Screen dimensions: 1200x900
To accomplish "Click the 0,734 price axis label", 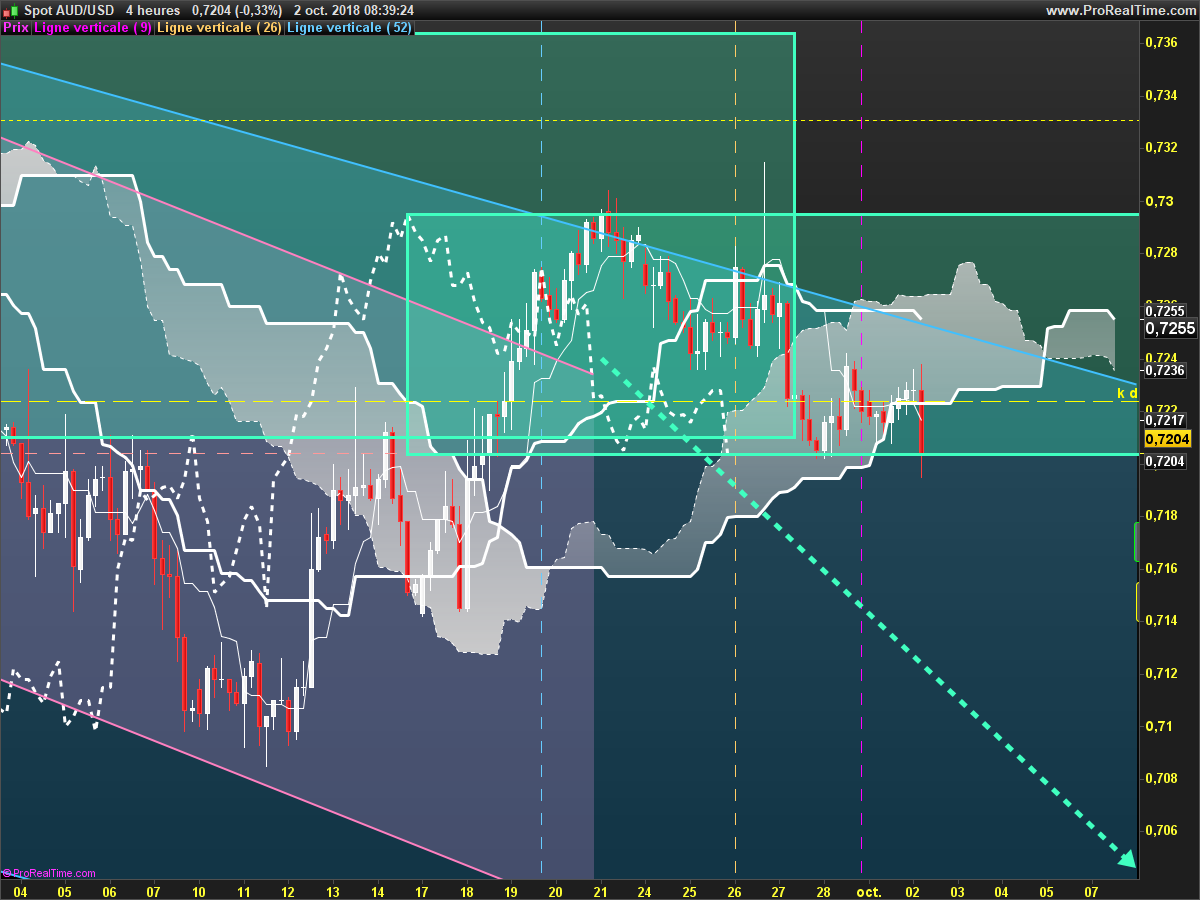I will 1160,95.
